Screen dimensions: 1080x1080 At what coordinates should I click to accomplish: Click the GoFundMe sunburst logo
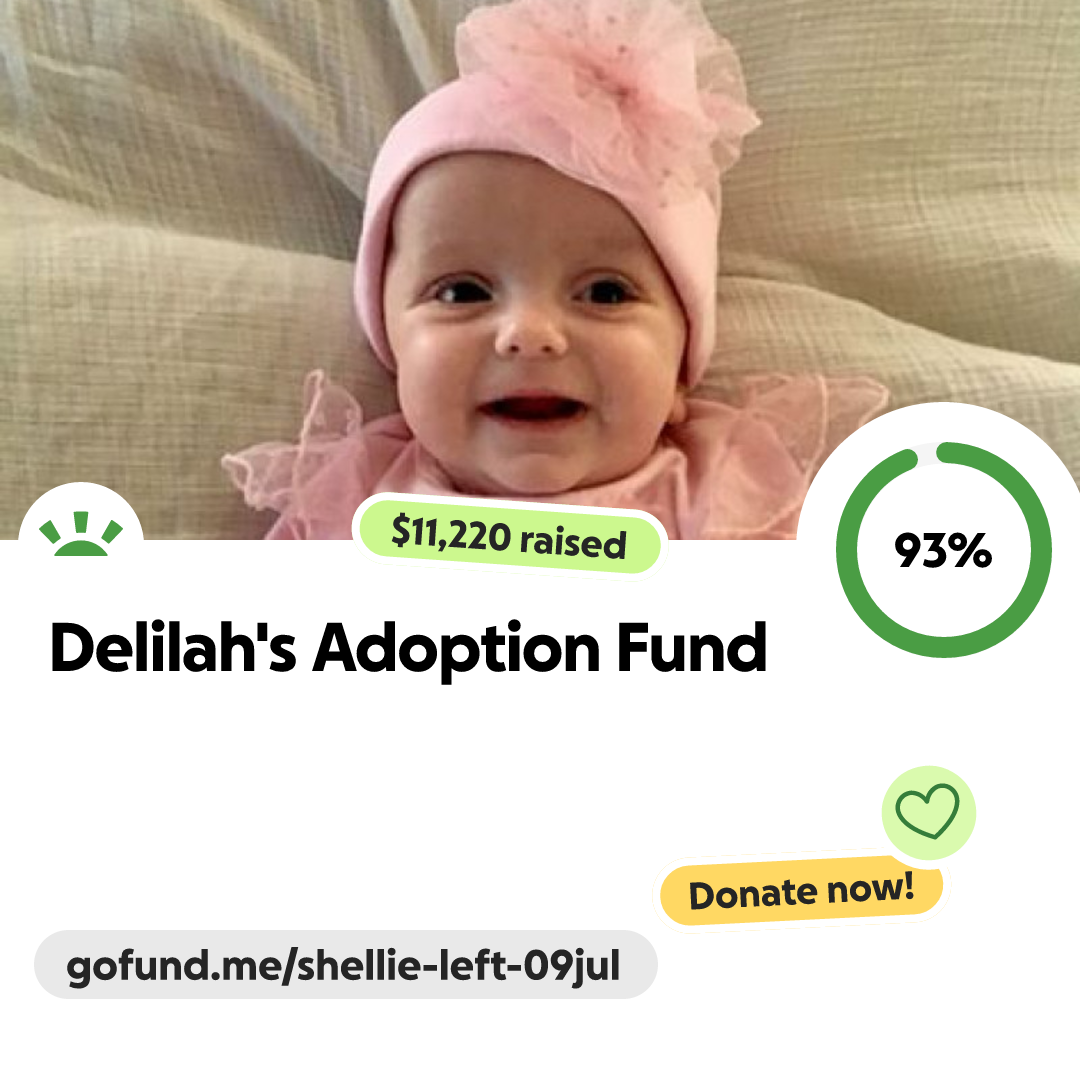coord(81,534)
